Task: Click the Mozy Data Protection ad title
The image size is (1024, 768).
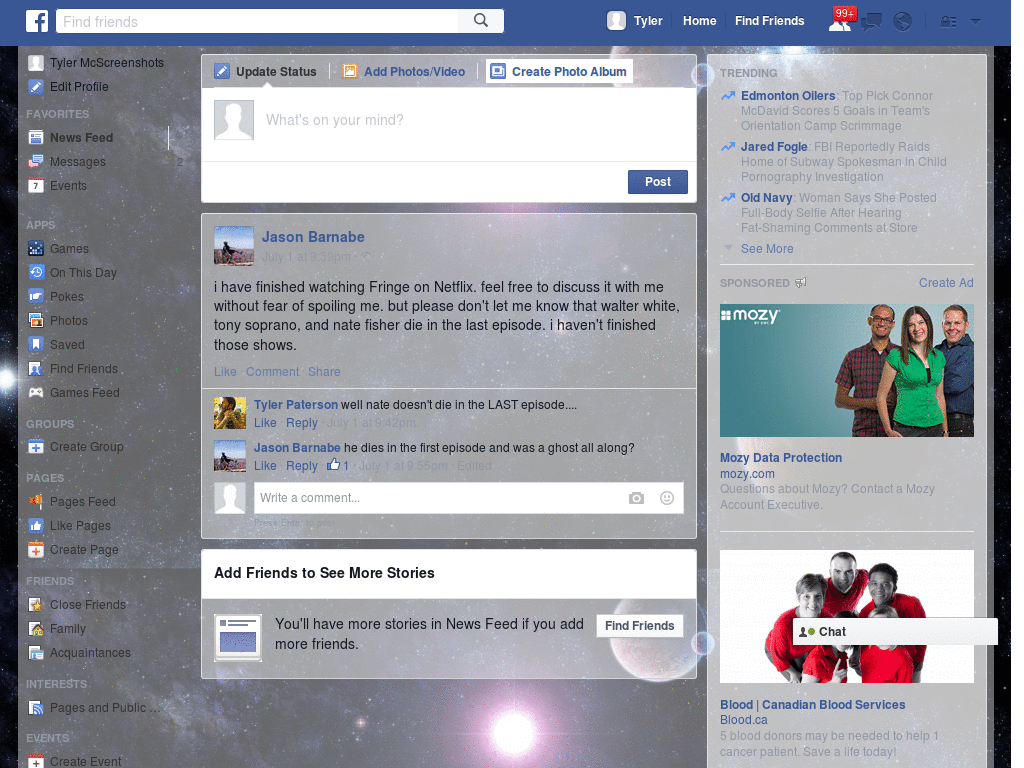Action: pos(780,458)
